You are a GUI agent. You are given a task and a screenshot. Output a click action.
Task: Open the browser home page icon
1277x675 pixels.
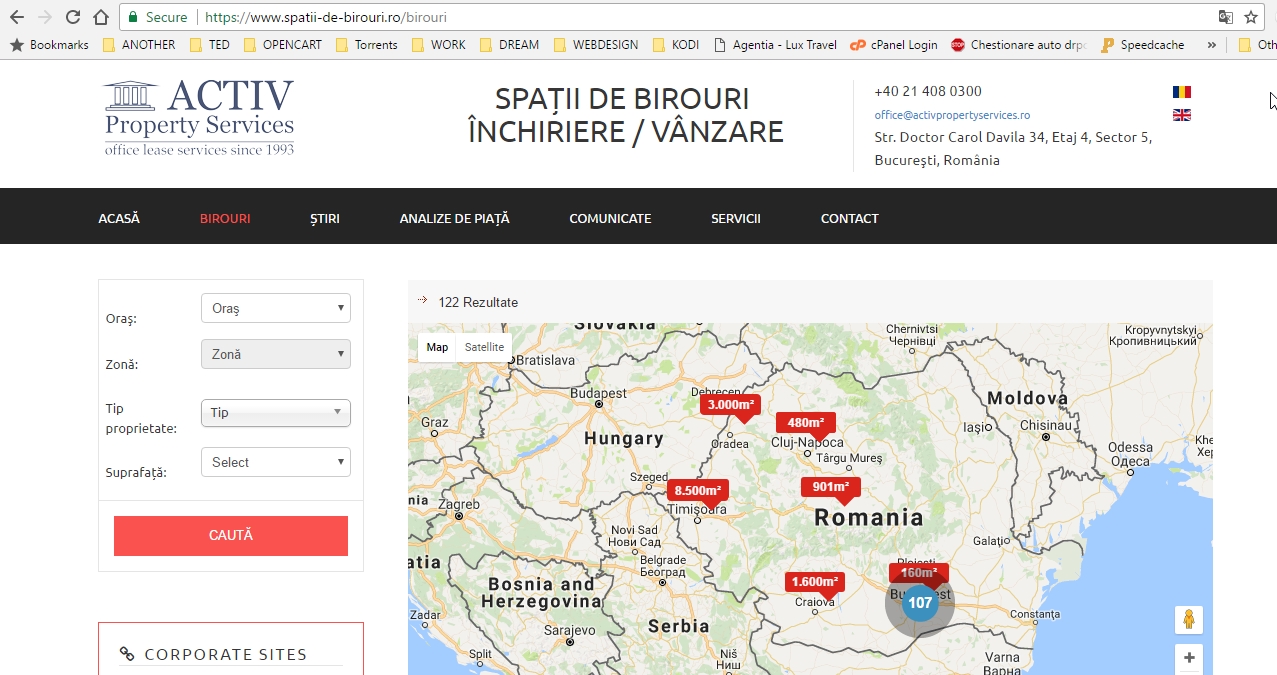click(100, 17)
